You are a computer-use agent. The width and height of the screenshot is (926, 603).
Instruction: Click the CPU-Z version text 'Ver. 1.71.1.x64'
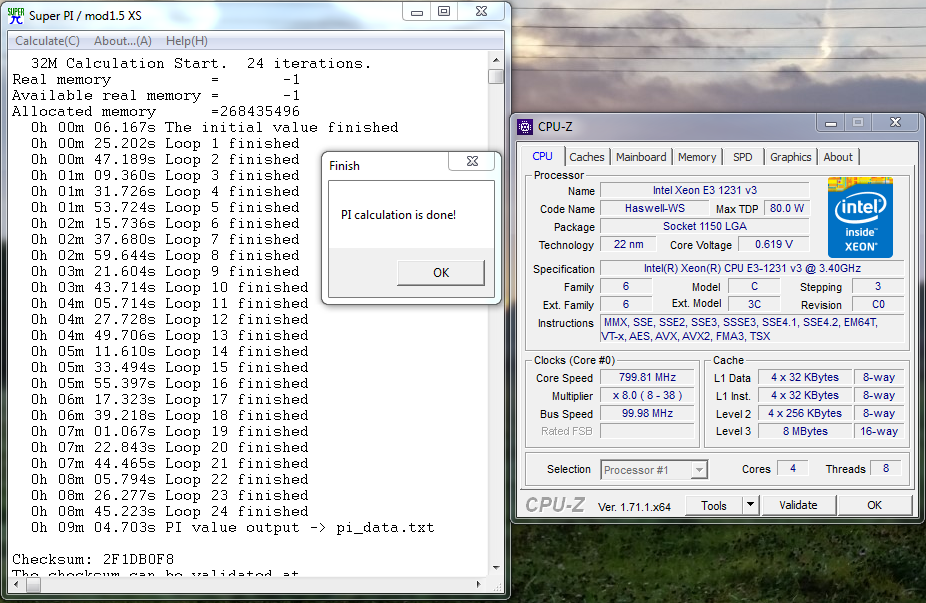[x=634, y=507]
